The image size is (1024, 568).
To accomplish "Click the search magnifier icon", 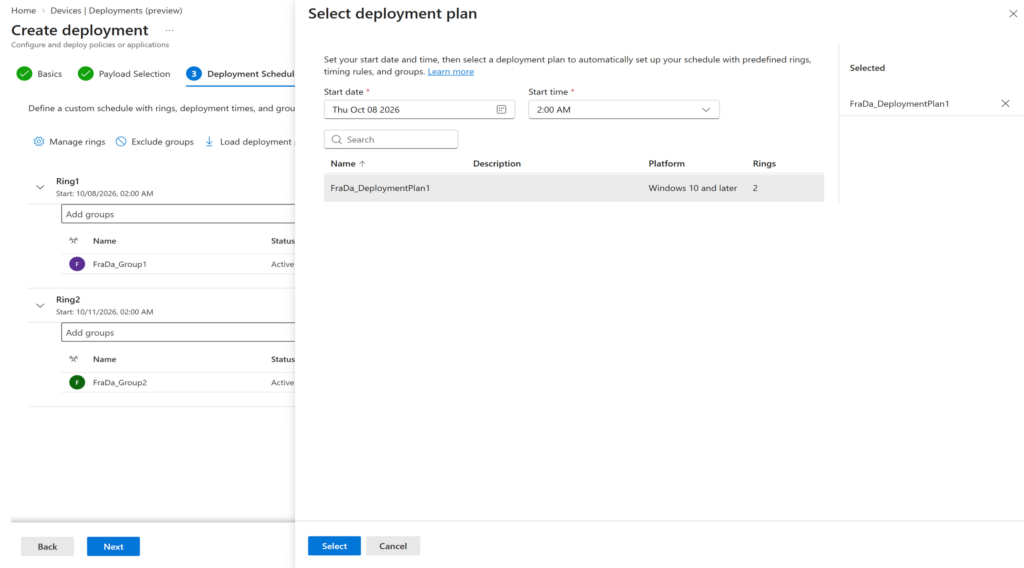I will click(x=336, y=140).
